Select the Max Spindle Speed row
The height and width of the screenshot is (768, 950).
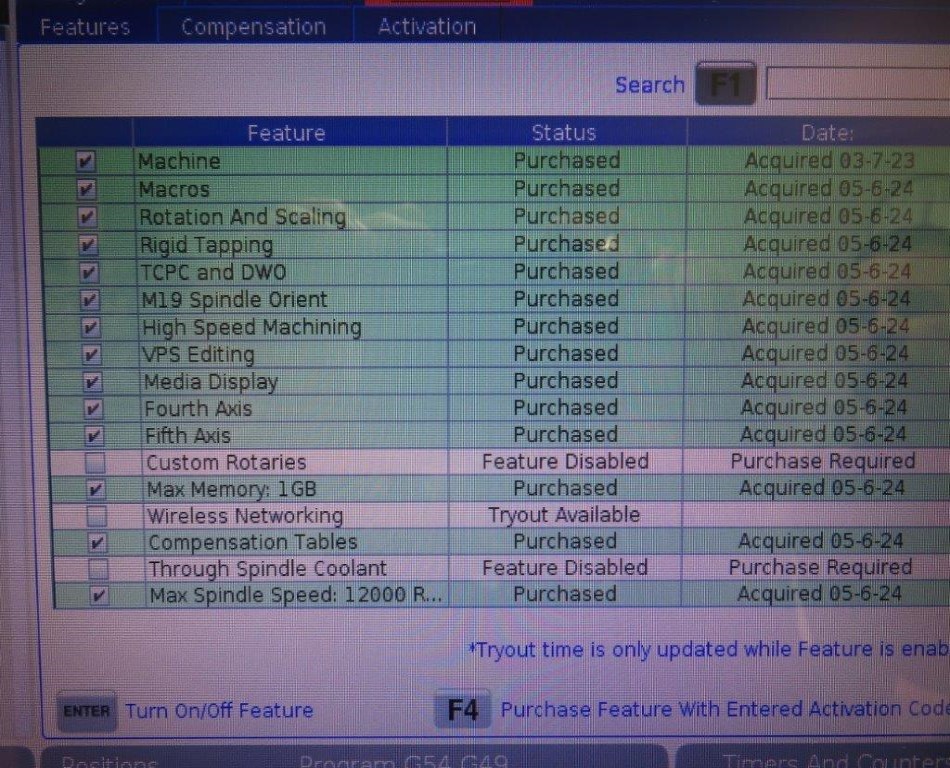click(295, 595)
